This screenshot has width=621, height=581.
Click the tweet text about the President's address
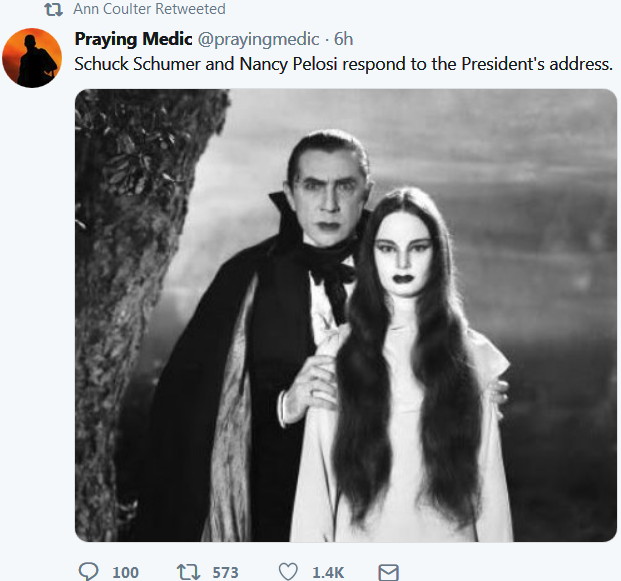point(344,64)
